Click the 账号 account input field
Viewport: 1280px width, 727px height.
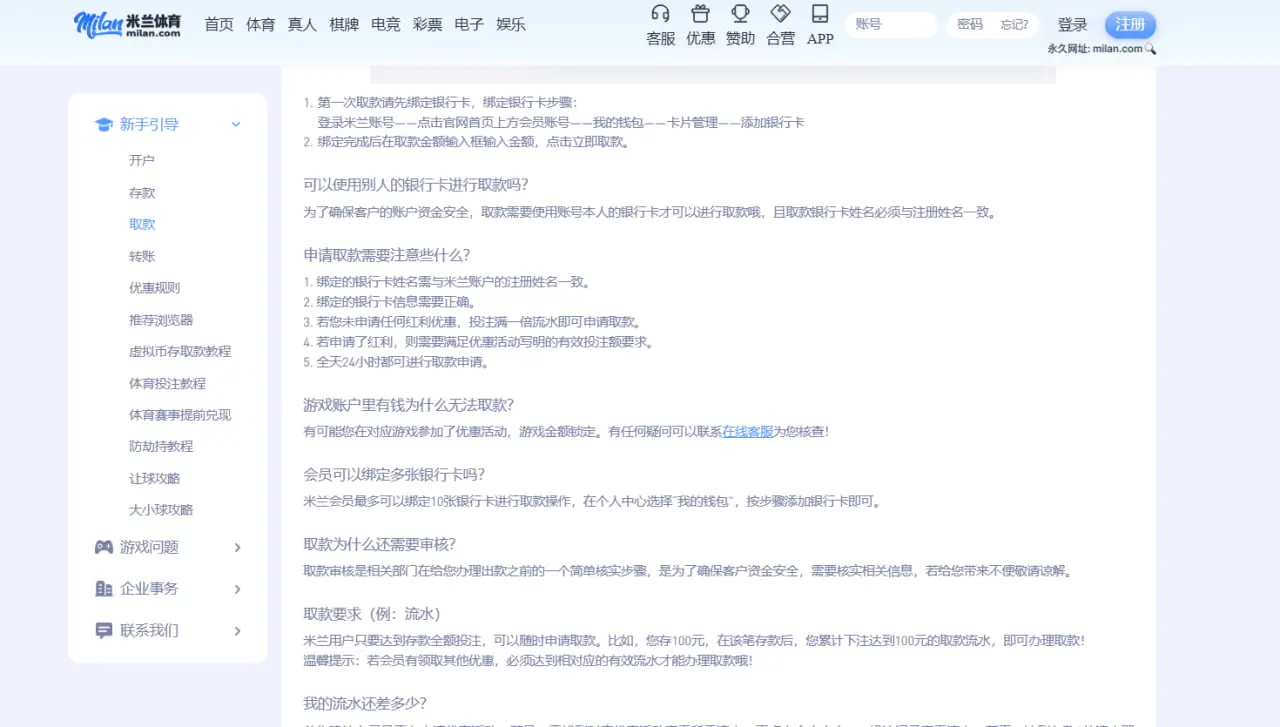coord(890,24)
